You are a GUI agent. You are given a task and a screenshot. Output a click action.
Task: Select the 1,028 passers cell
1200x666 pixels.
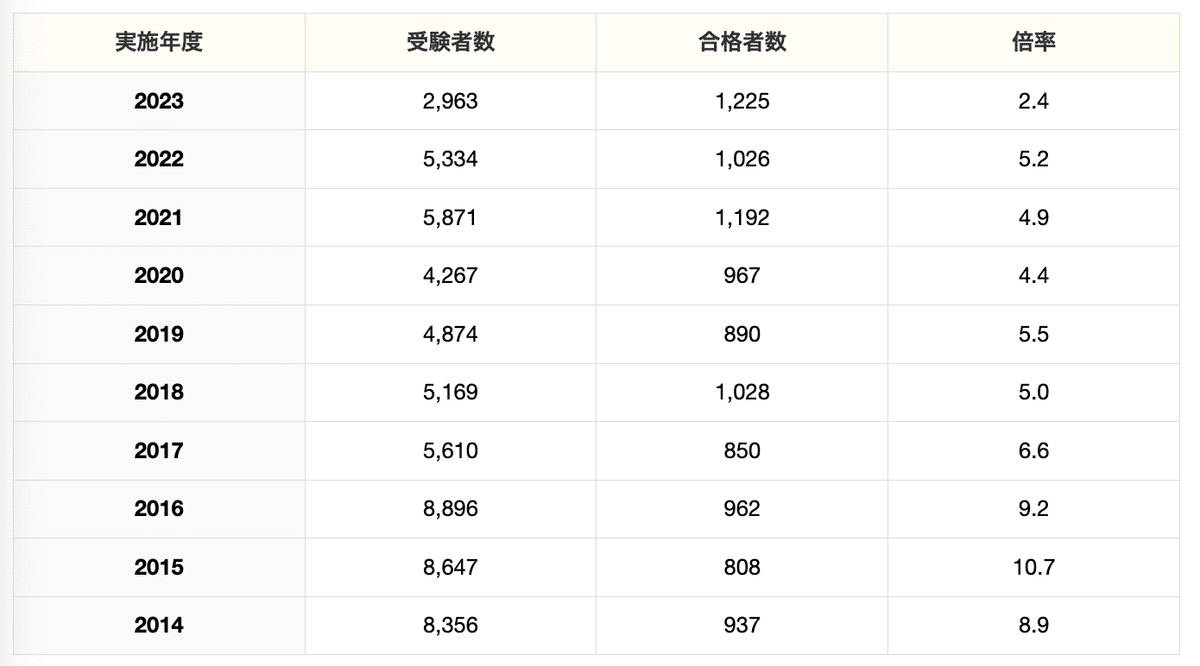[742, 392]
